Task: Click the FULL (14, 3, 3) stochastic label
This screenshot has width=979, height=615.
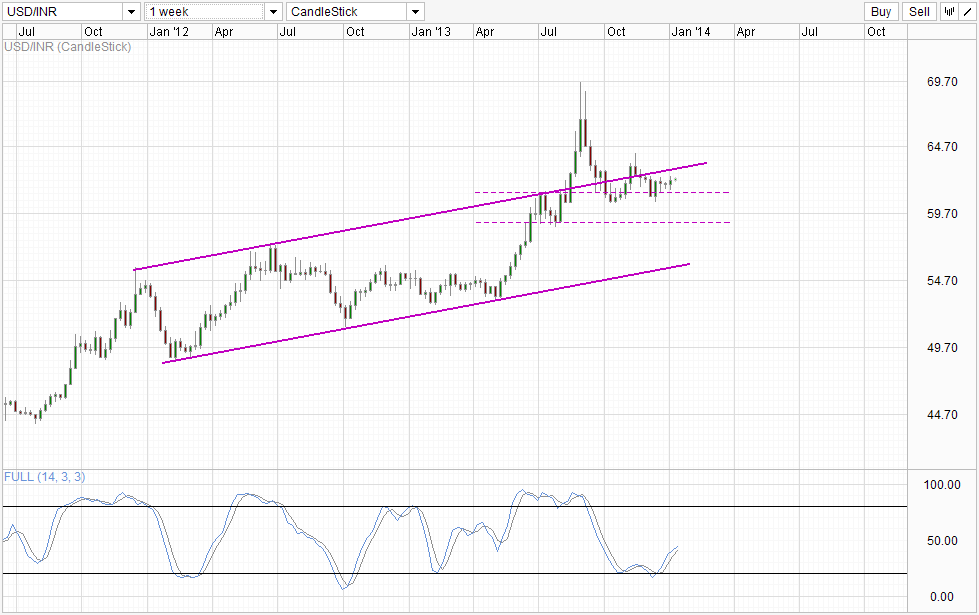Action: point(44,477)
